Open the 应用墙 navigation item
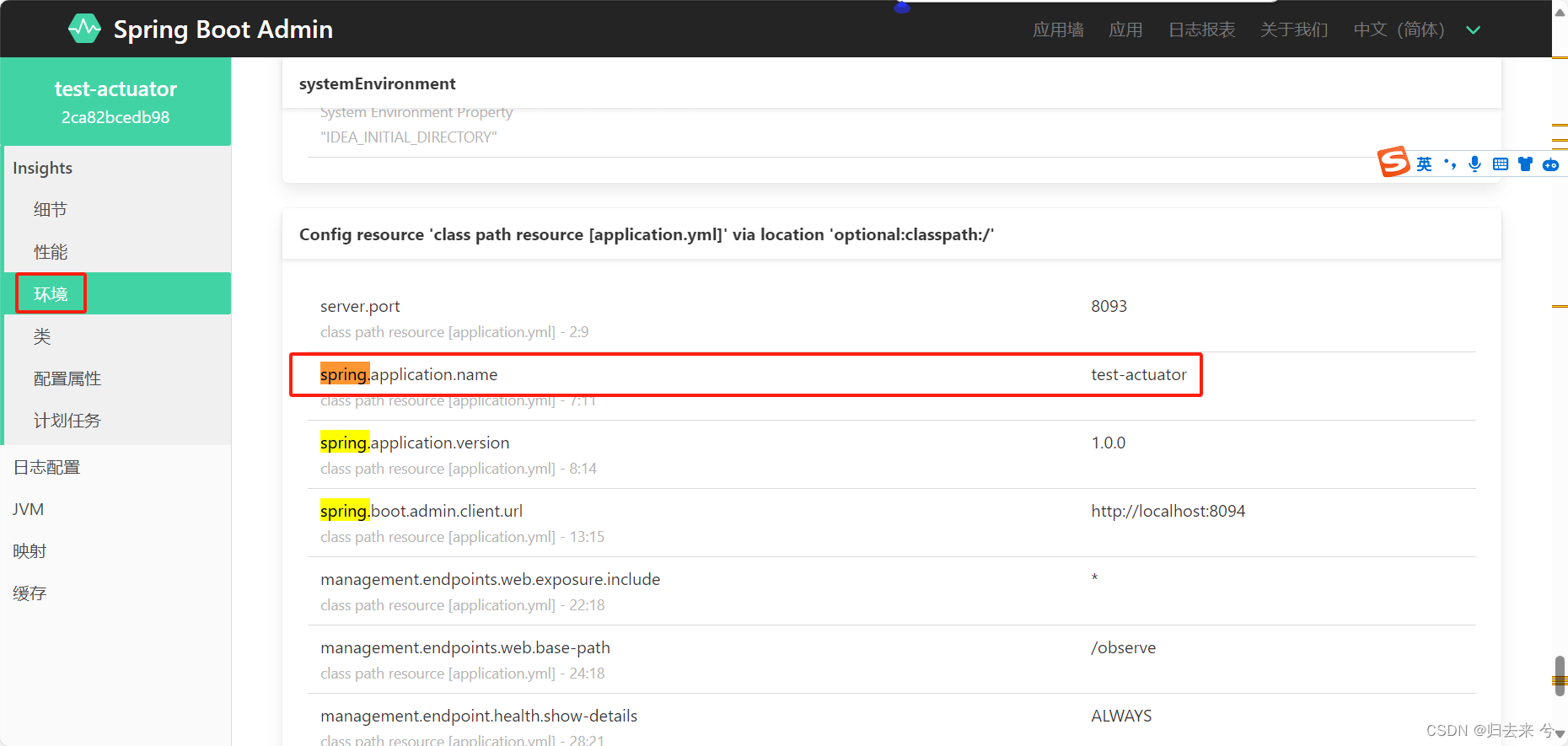This screenshot has width=1568, height=746. pyautogui.click(x=1058, y=30)
